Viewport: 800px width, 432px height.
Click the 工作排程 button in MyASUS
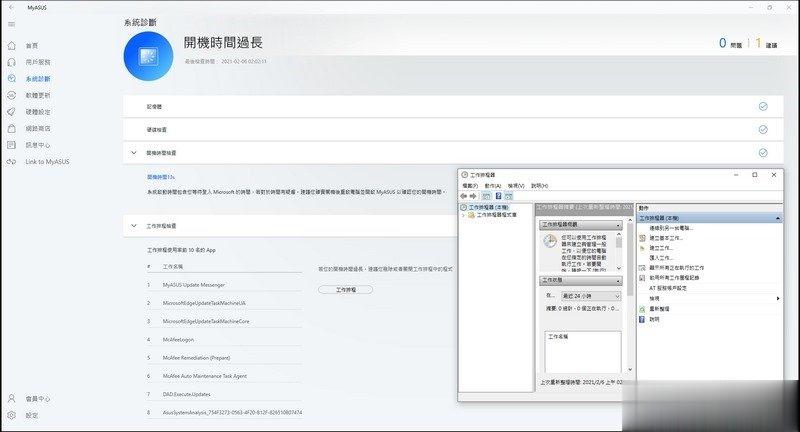click(345, 290)
